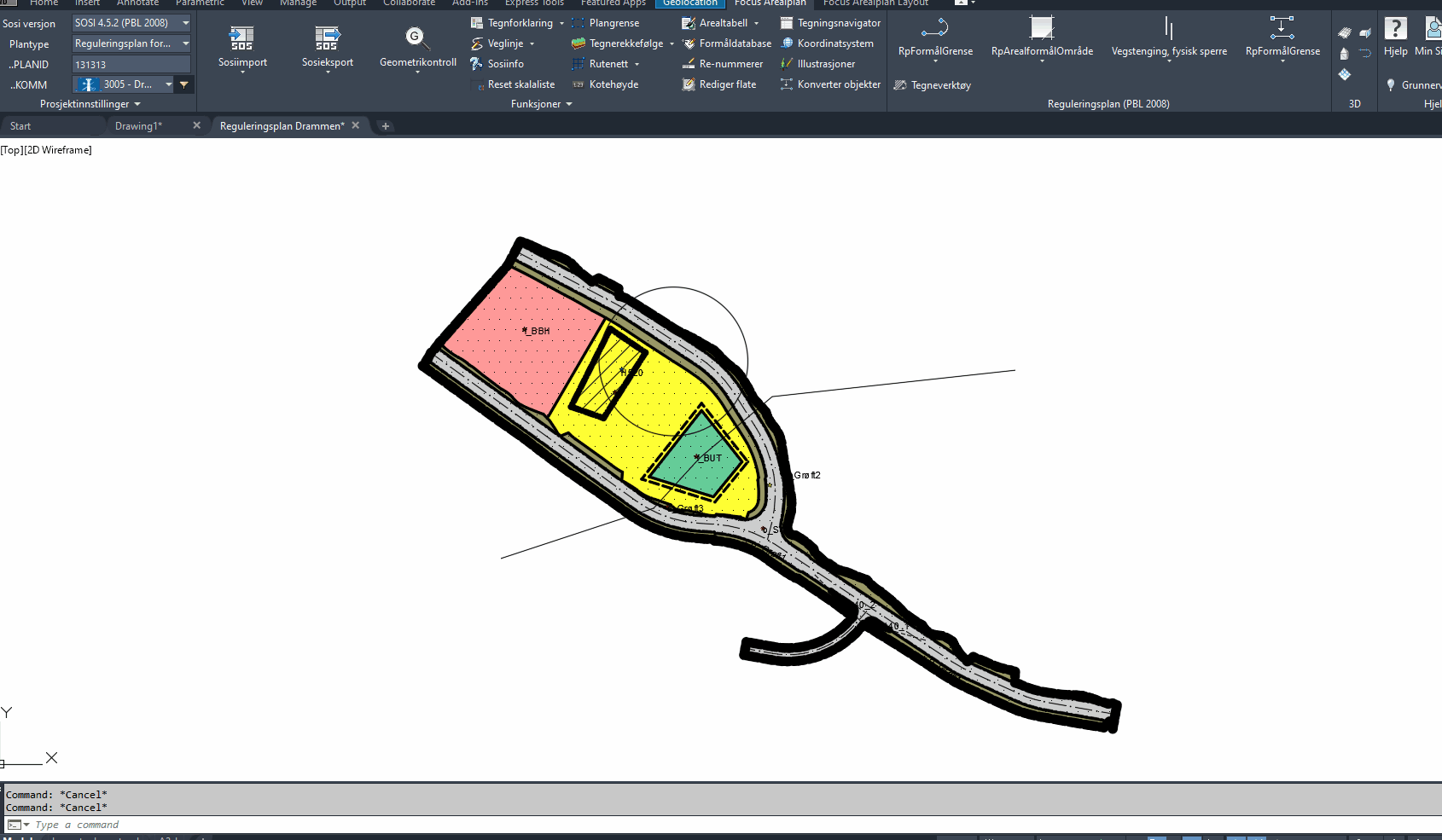Expand the Funksjoner panel
This screenshot has height=840, width=1442.
pos(541,104)
